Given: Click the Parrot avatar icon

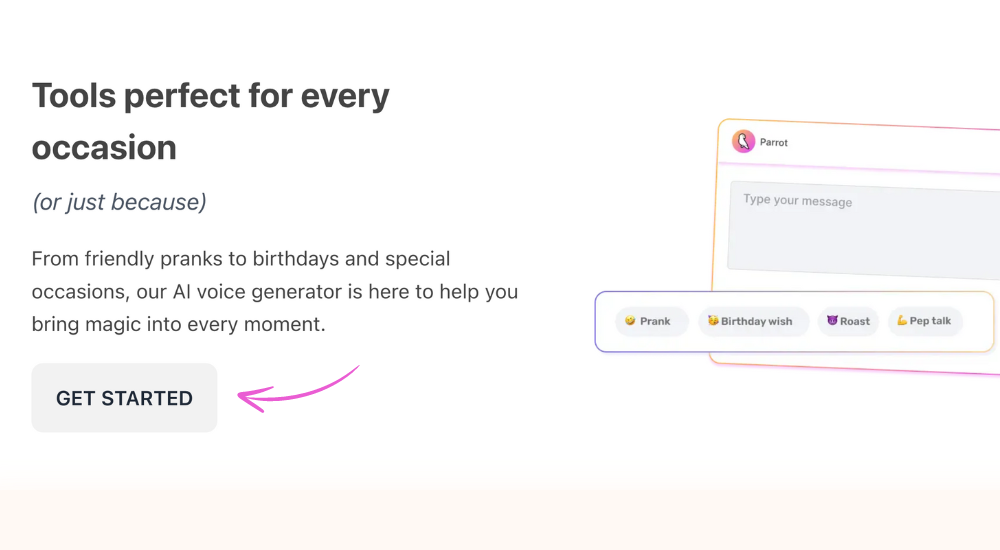Looking at the screenshot, I should coord(744,142).
